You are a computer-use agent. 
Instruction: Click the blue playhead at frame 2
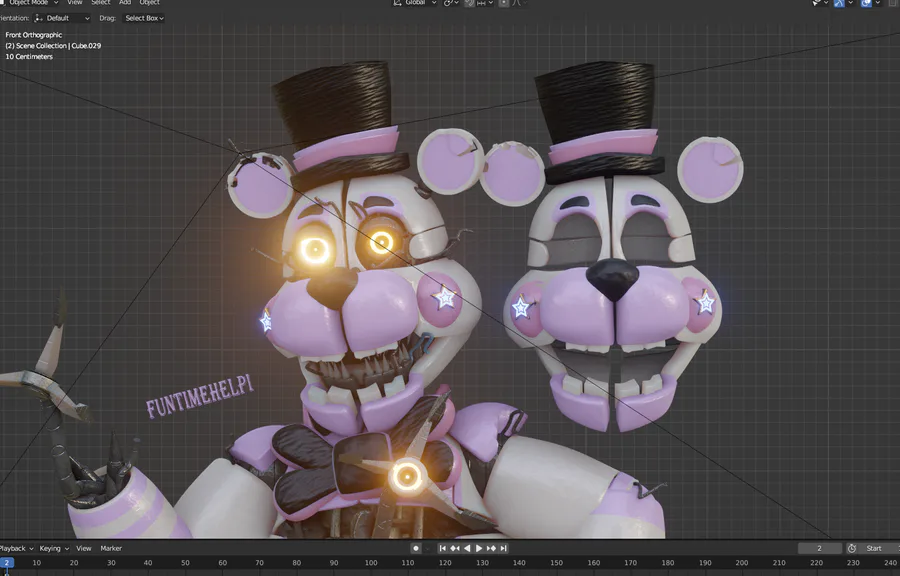pyautogui.click(x=7, y=563)
